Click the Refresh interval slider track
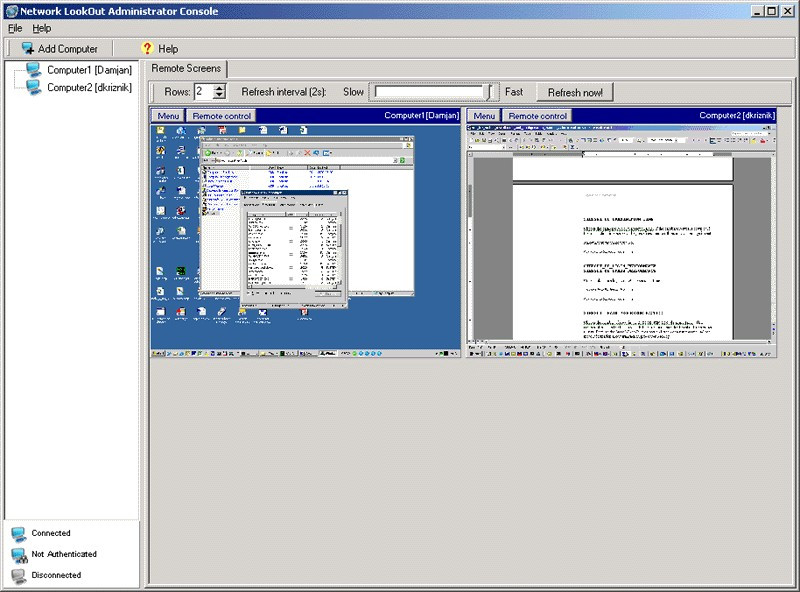800x592 pixels. [x=433, y=92]
